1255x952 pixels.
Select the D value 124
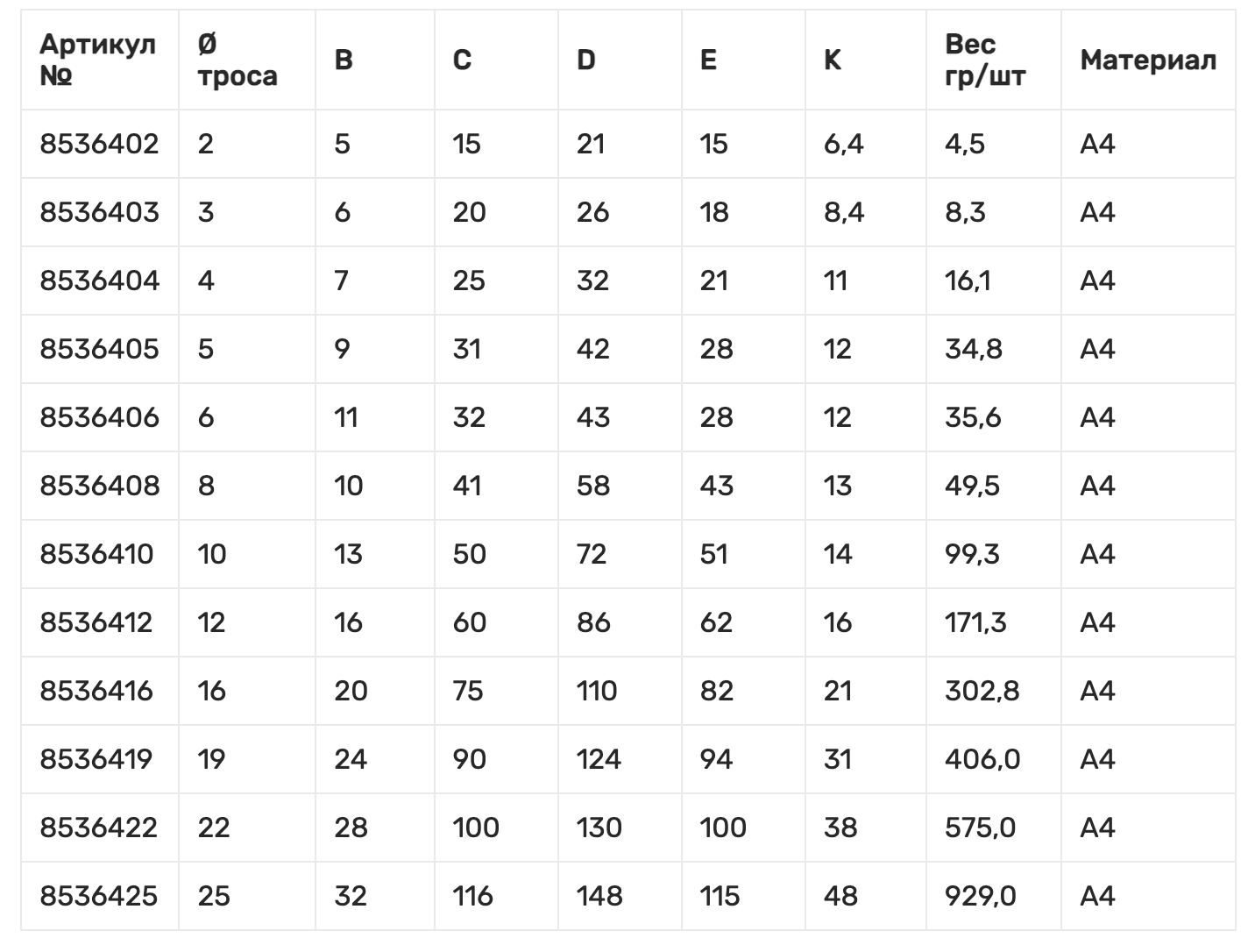click(599, 759)
